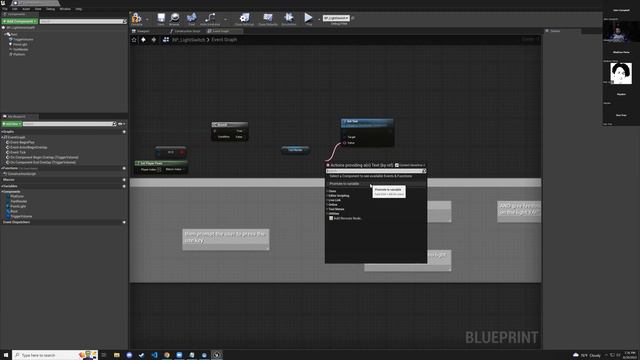Click the Compile toolbar icon

pos(137,18)
